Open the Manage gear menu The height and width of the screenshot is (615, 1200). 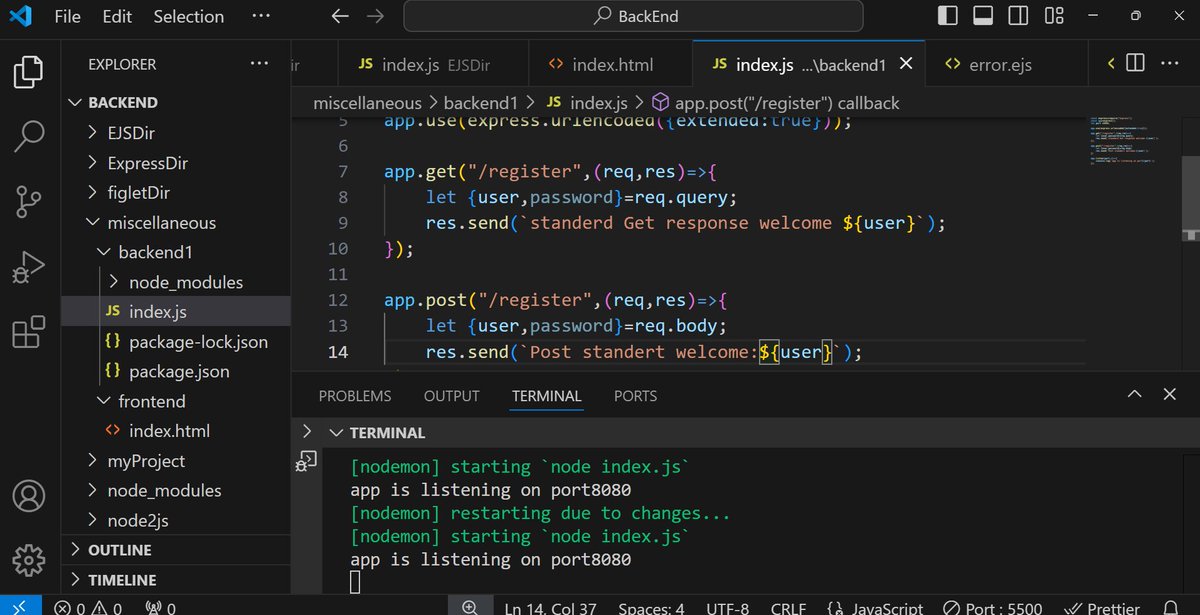[29, 559]
